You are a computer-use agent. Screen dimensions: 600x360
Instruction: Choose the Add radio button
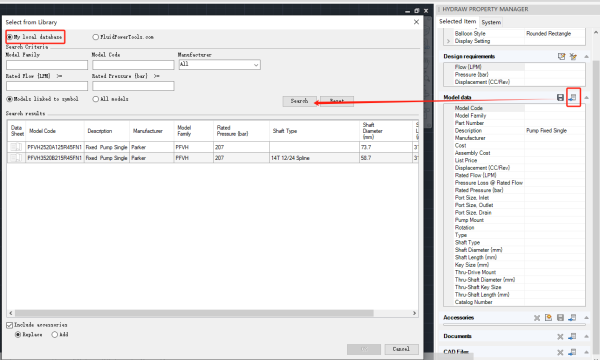tap(55, 335)
